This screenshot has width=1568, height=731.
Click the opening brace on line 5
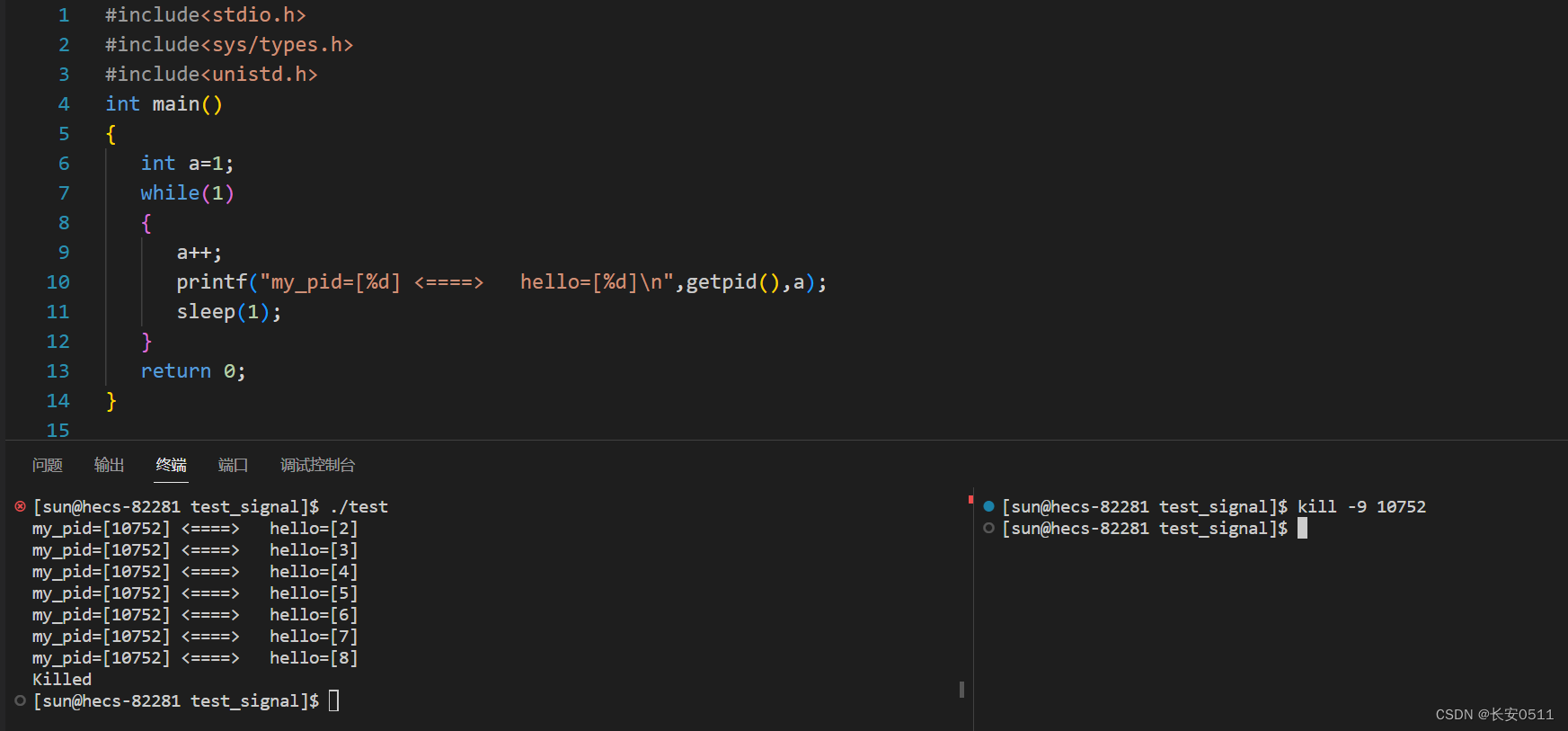pos(111,134)
